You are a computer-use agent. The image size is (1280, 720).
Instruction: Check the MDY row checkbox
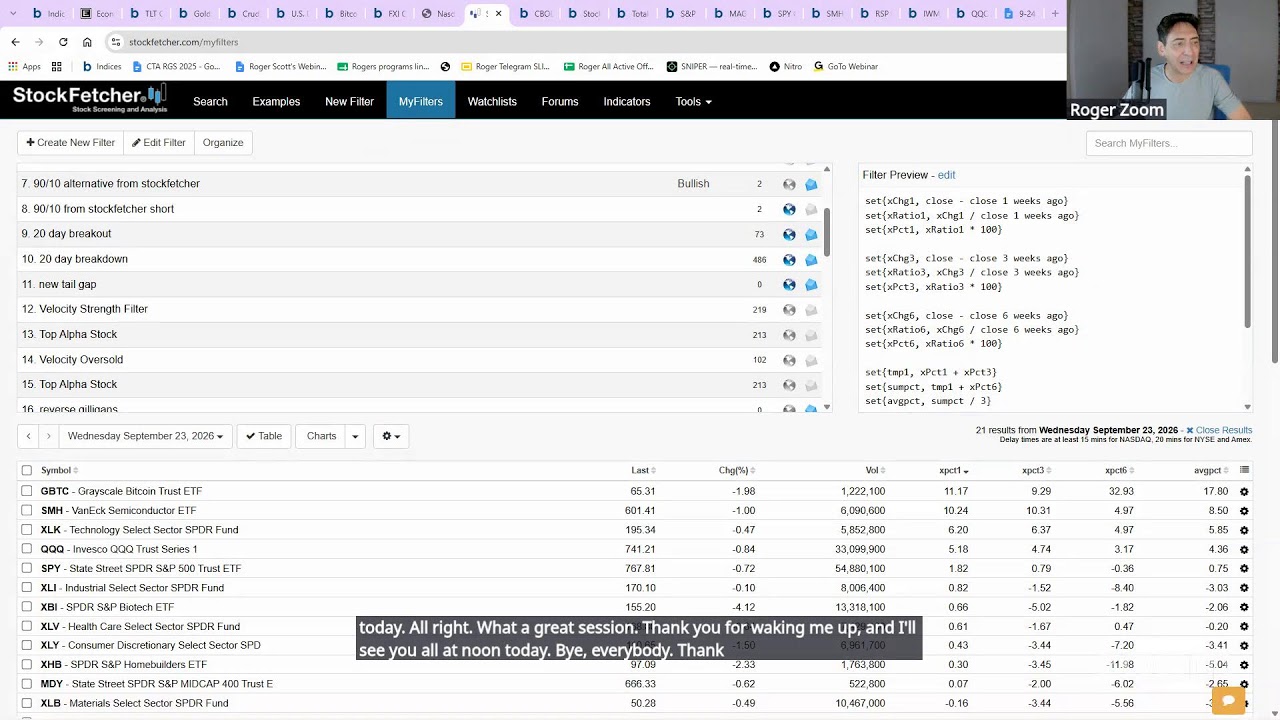pyautogui.click(x=27, y=684)
